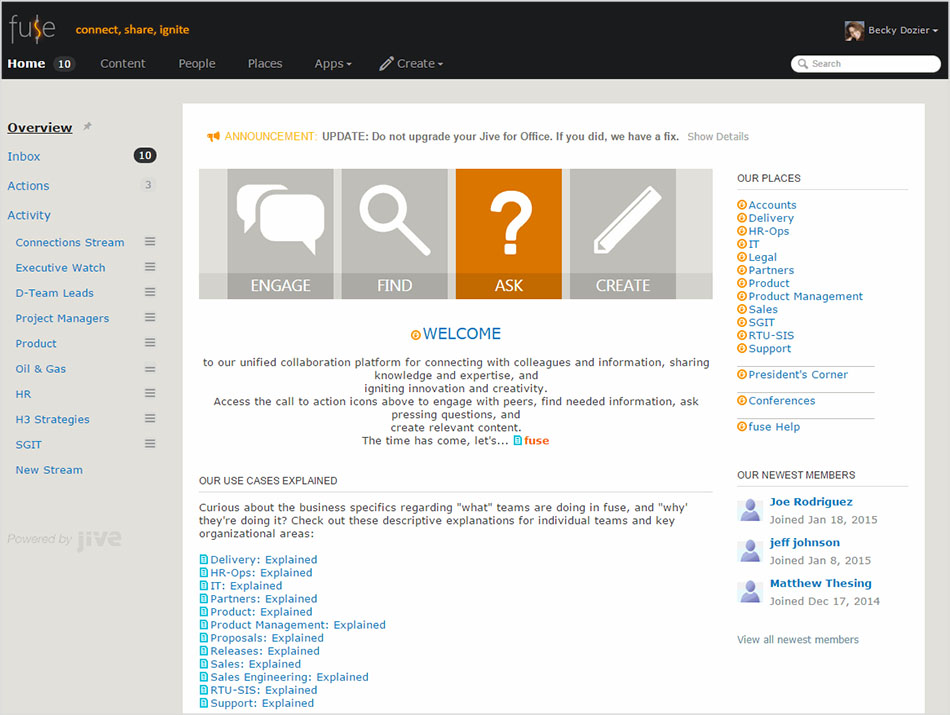This screenshot has height=715, width=950.
Task: Open the H3 Strategies menu icon
Action: (150, 419)
